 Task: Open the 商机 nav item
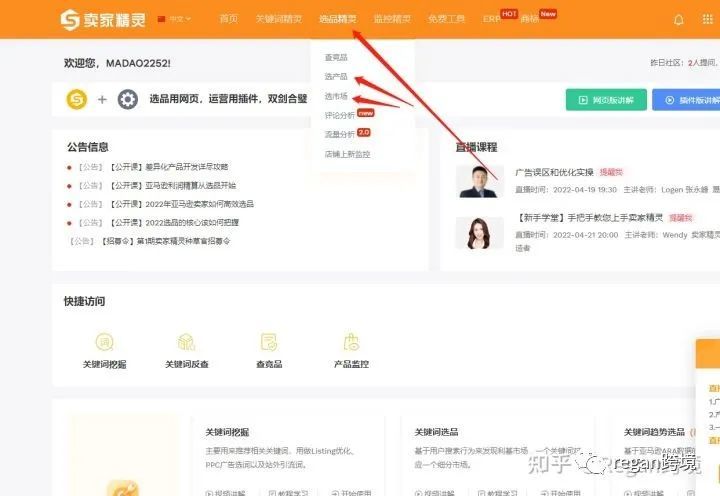(x=529, y=19)
